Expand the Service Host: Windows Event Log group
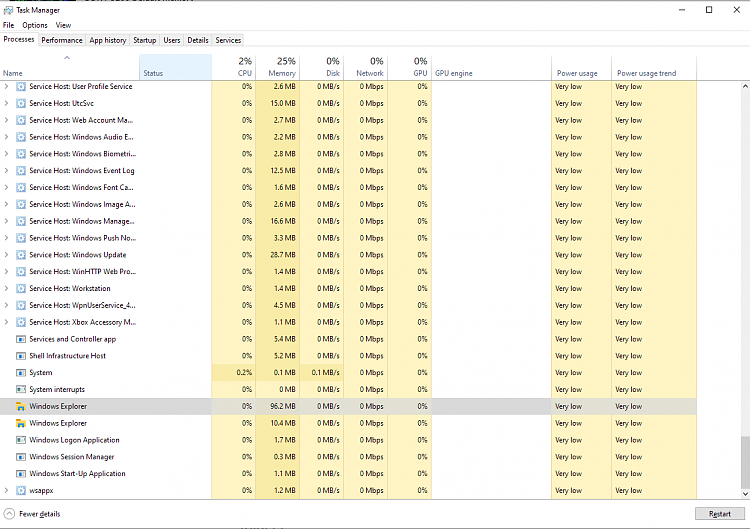This screenshot has width=750, height=529. 6,171
